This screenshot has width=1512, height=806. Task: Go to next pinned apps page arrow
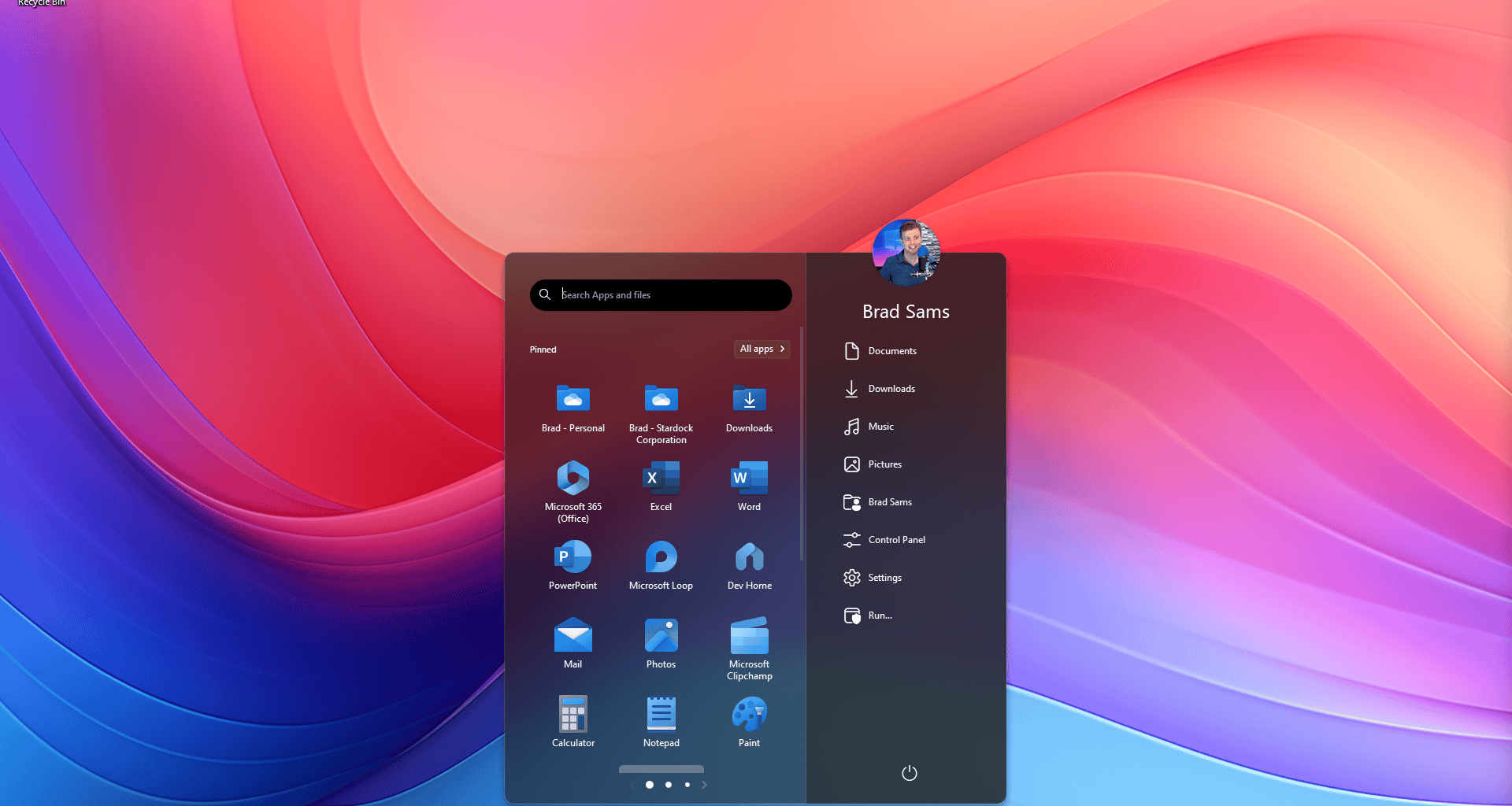pyautogui.click(x=704, y=785)
